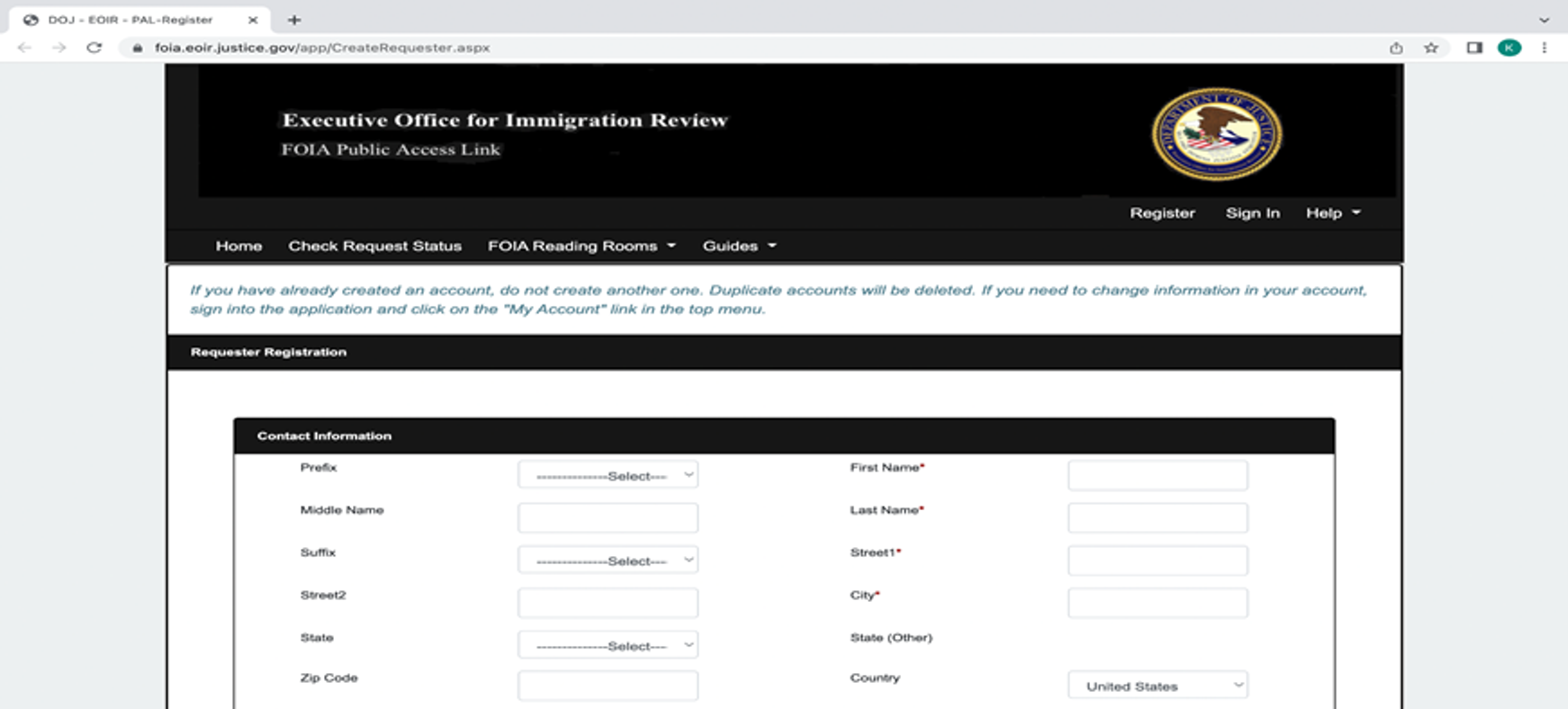Click the address bar URL
This screenshot has height=709, width=1568.
pyautogui.click(x=322, y=48)
